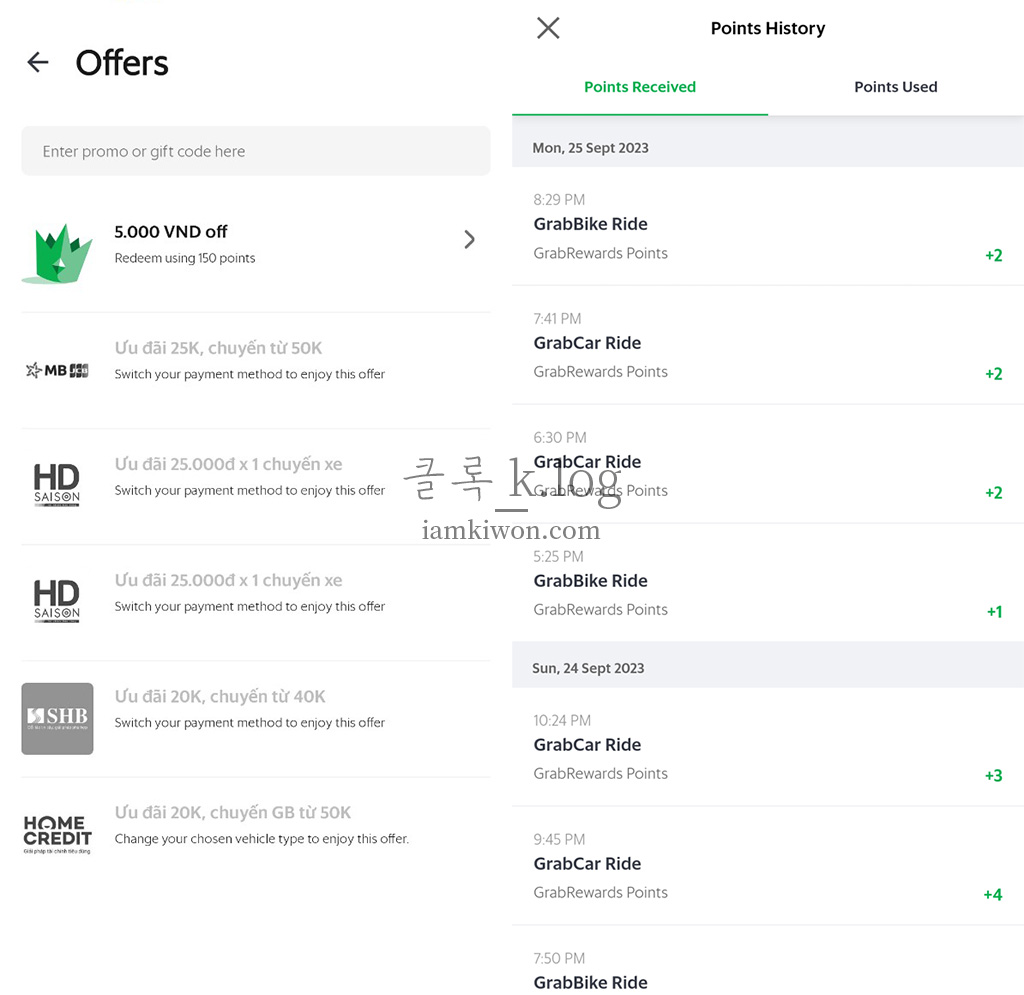Open the 8:29 PM GrabBike Ride entry
Viewport: 1024px width, 995px height.
tap(768, 226)
